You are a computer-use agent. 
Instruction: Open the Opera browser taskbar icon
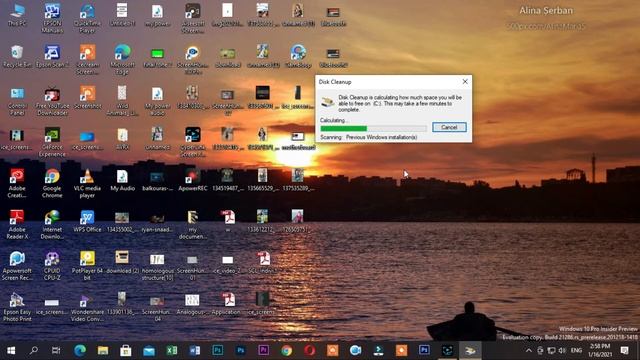point(309,350)
